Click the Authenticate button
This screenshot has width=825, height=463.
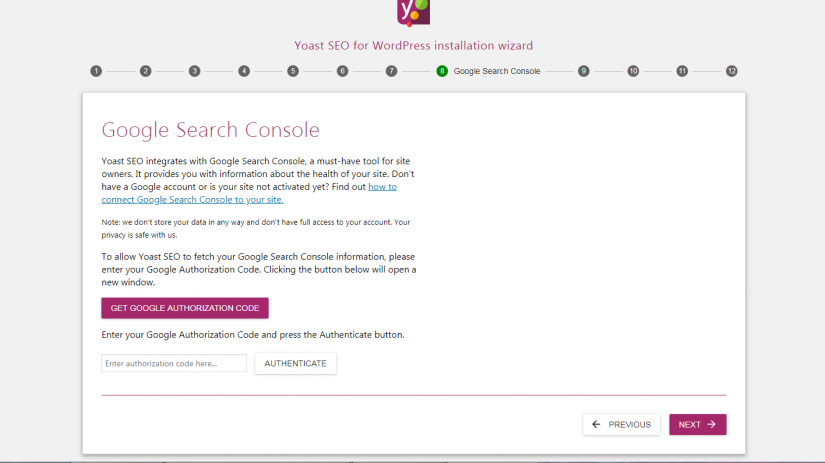[295, 364]
